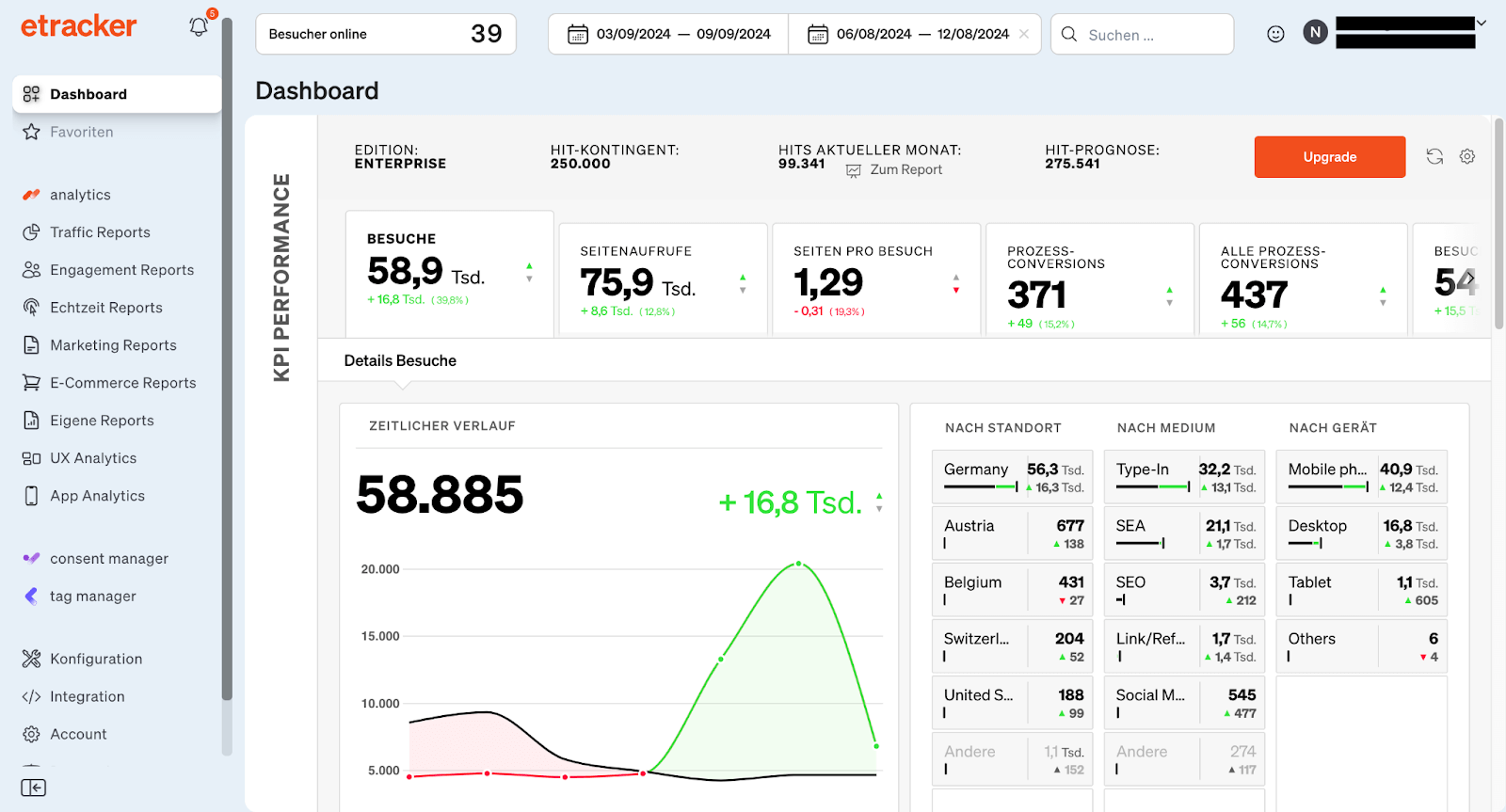Toggle sort arrows on Besuche tile
The width and height of the screenshot is (1506, 812).
(529, 273)
